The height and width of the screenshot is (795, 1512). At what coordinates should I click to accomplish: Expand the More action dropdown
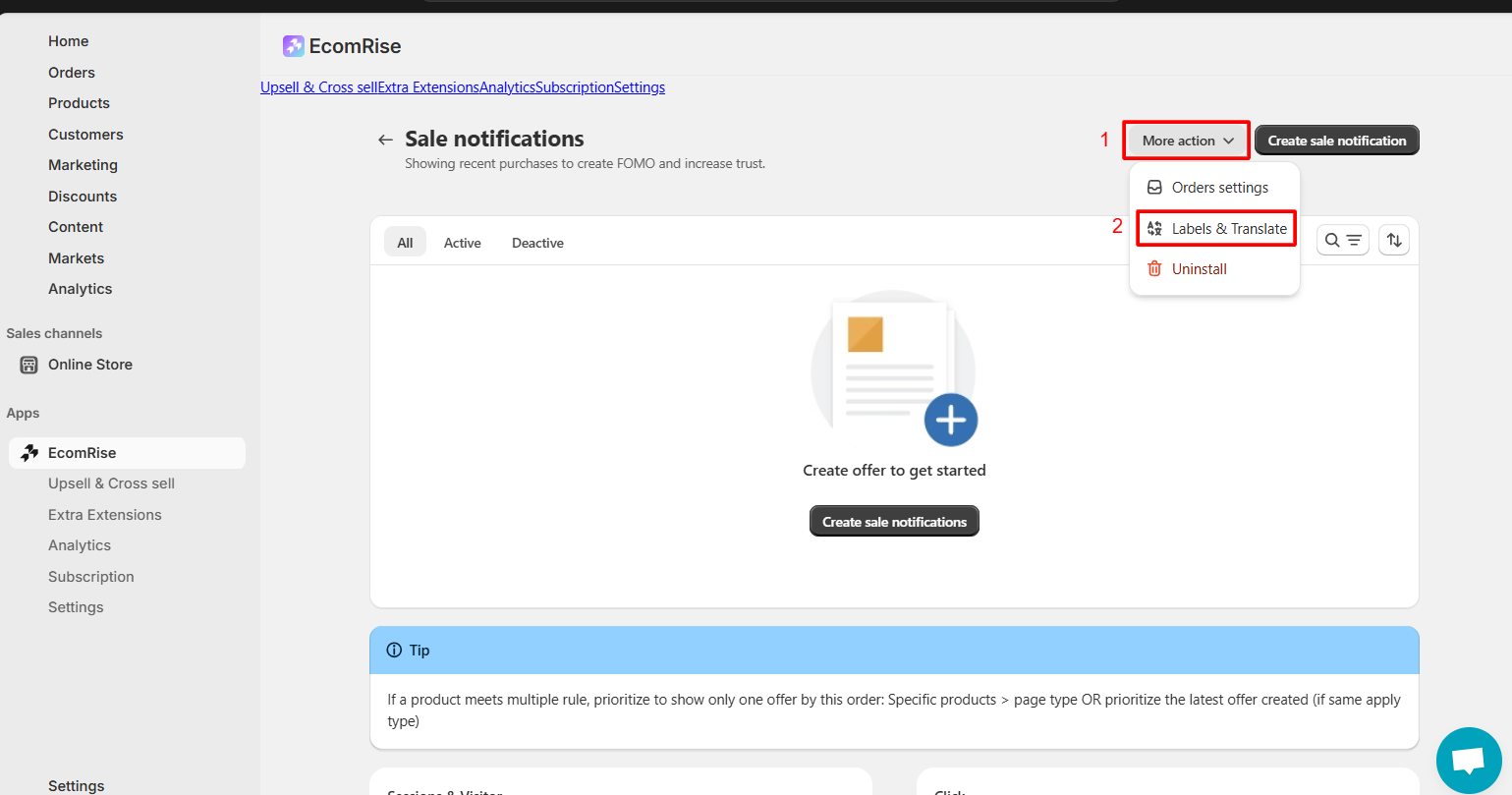(x=1187, y=141)
